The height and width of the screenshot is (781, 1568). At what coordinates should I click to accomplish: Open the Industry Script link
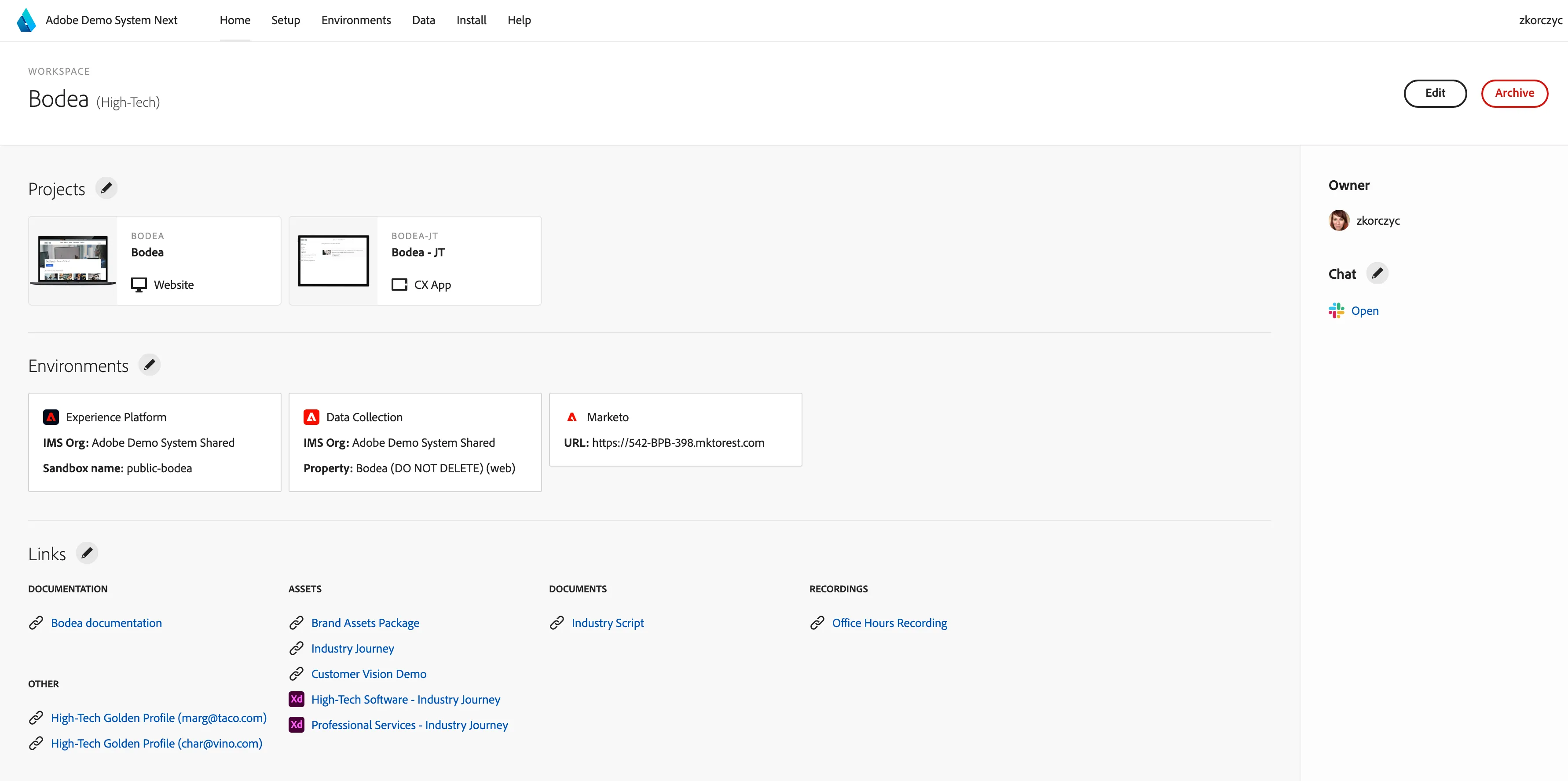608,623
